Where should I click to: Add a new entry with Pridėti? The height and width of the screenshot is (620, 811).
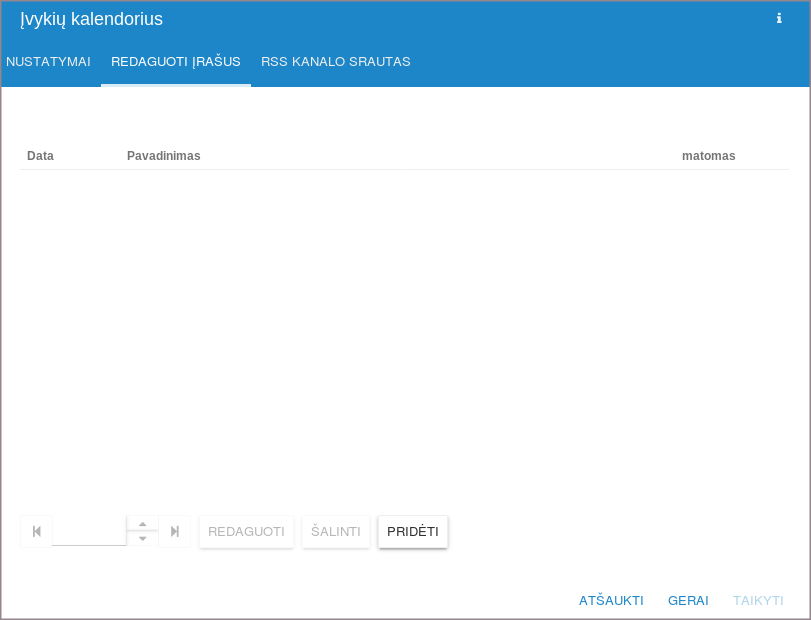coord(413,532)
